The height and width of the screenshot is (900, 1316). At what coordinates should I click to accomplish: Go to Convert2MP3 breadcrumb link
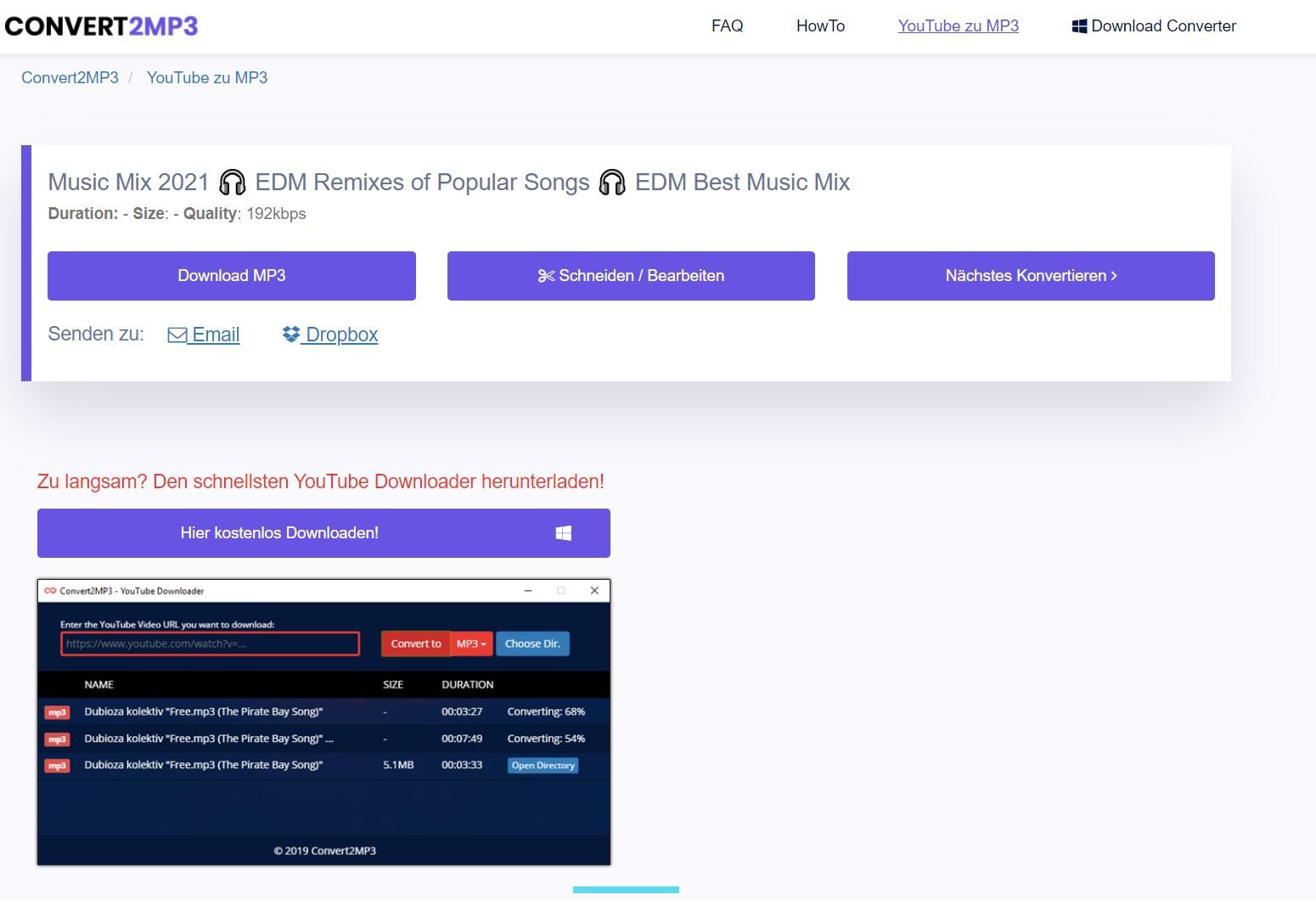tap(70, 78)
